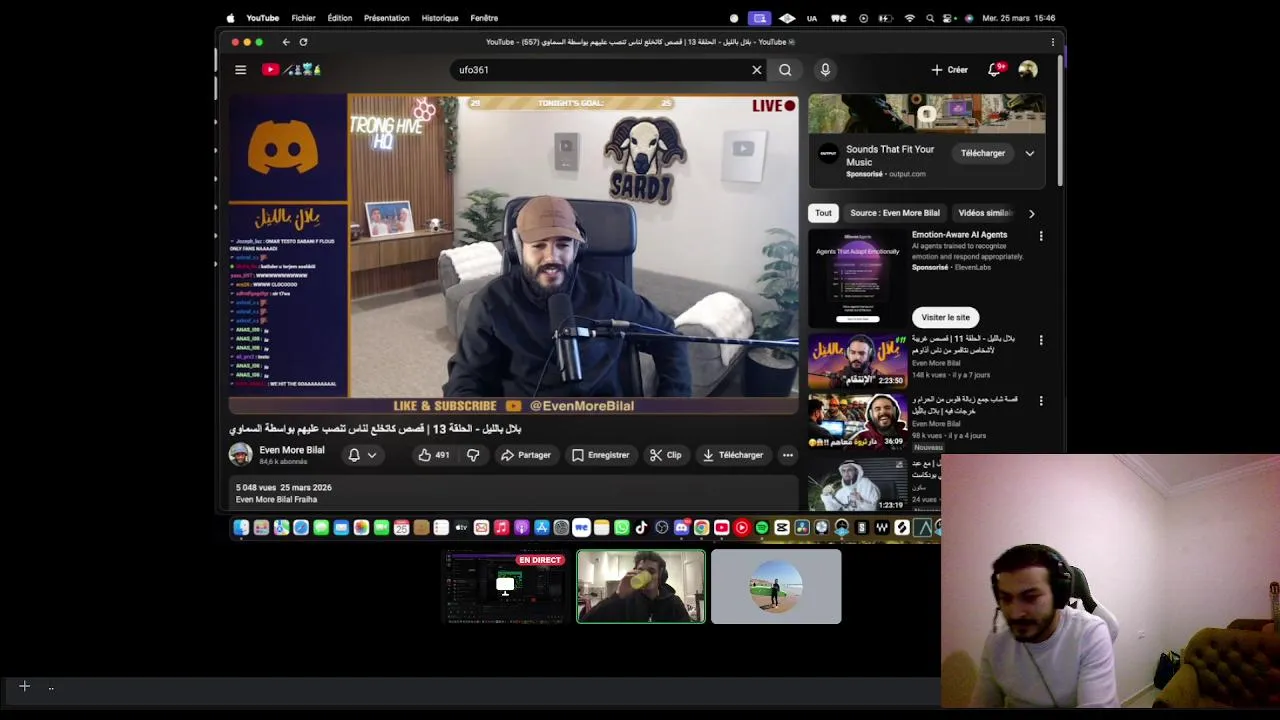The width and height of the screenshot is (1280, 720).
Task: Select Source : Even More Bilal chip
Action: (x=895, y=213)
